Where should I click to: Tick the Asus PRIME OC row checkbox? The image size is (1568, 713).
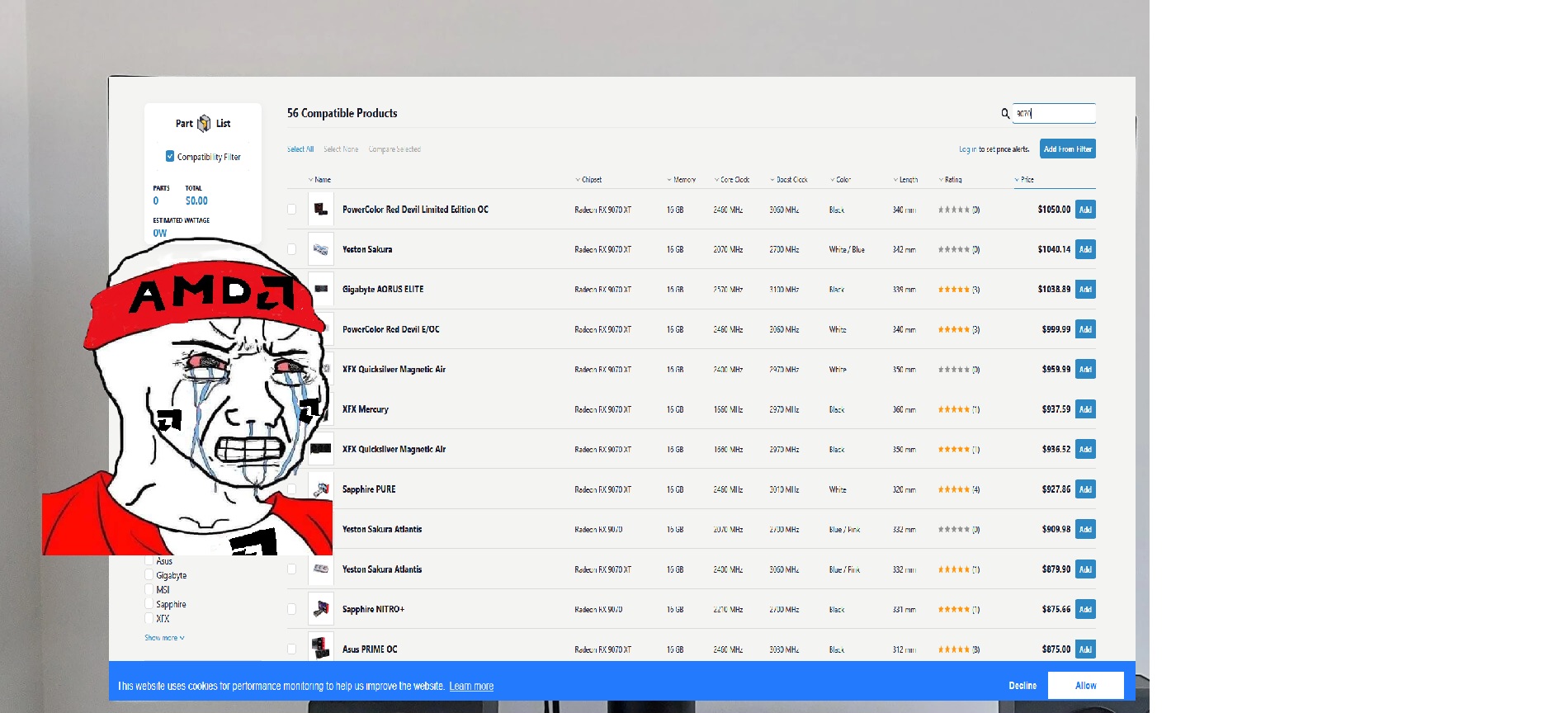[291, 649]
